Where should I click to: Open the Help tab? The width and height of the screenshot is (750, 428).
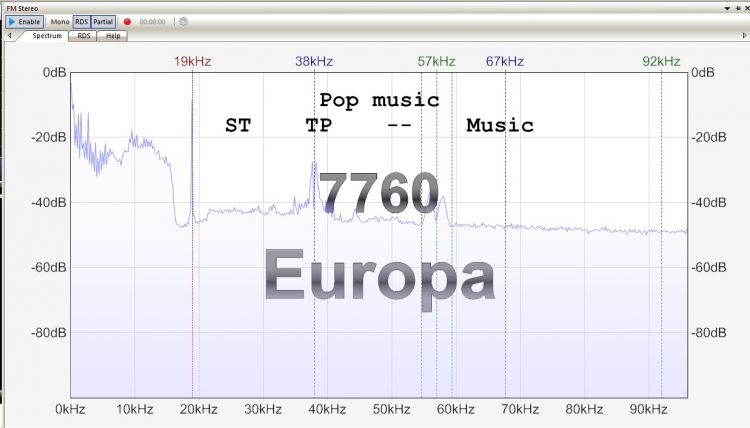[x=113, y=36]
